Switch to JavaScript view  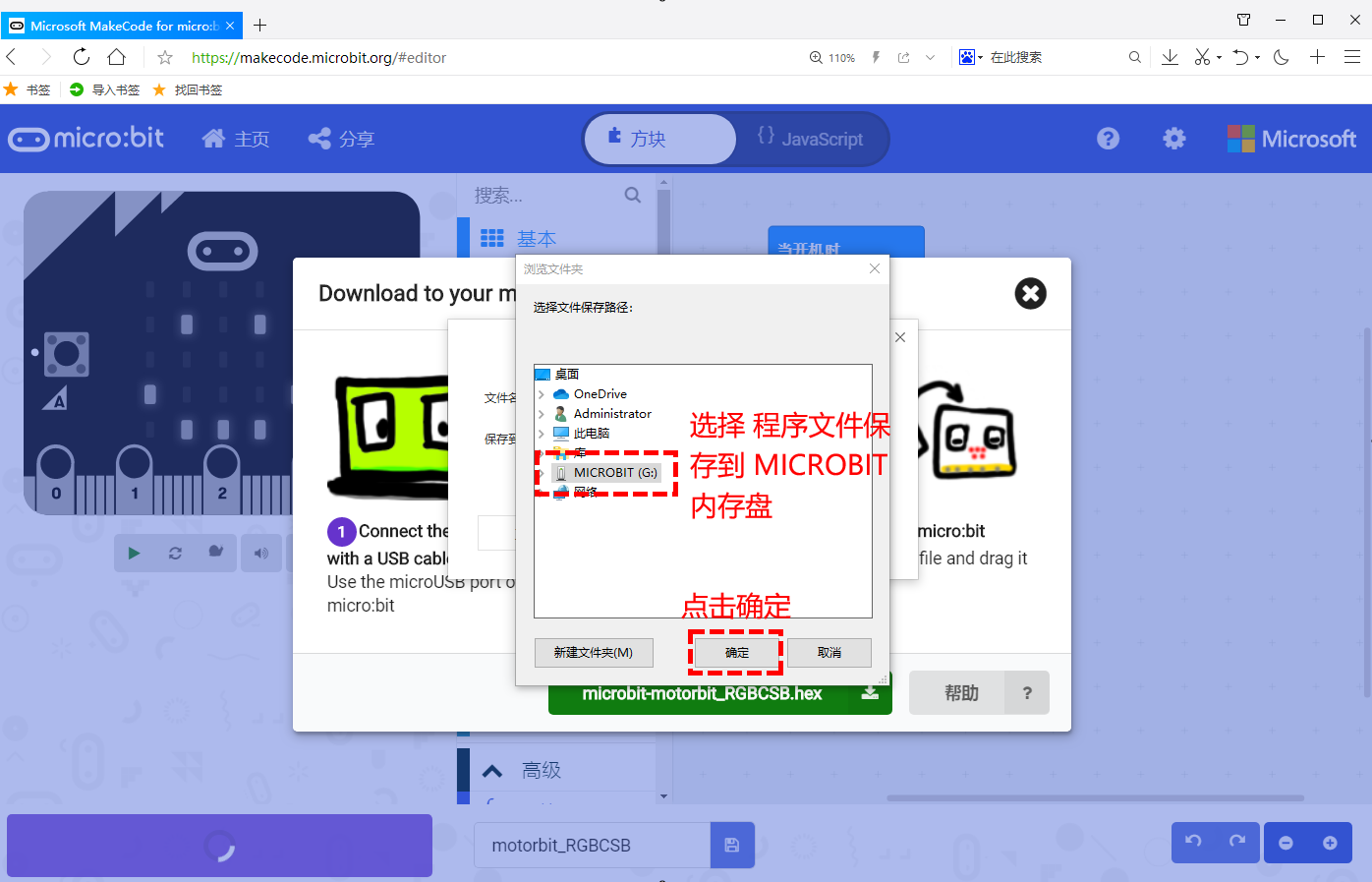click(x=811, y=139)
